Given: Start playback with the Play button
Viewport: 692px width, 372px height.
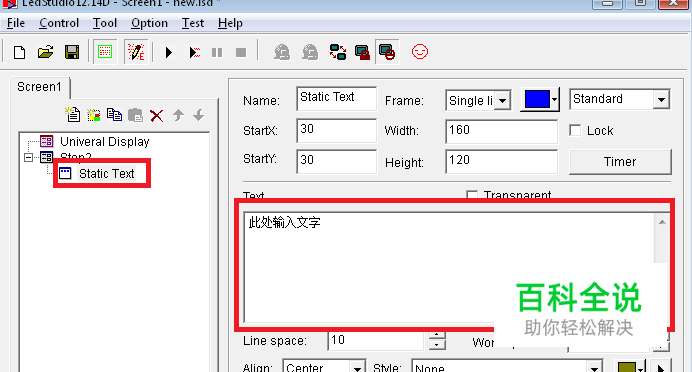Looking at the screenshot, I should 169,53.
